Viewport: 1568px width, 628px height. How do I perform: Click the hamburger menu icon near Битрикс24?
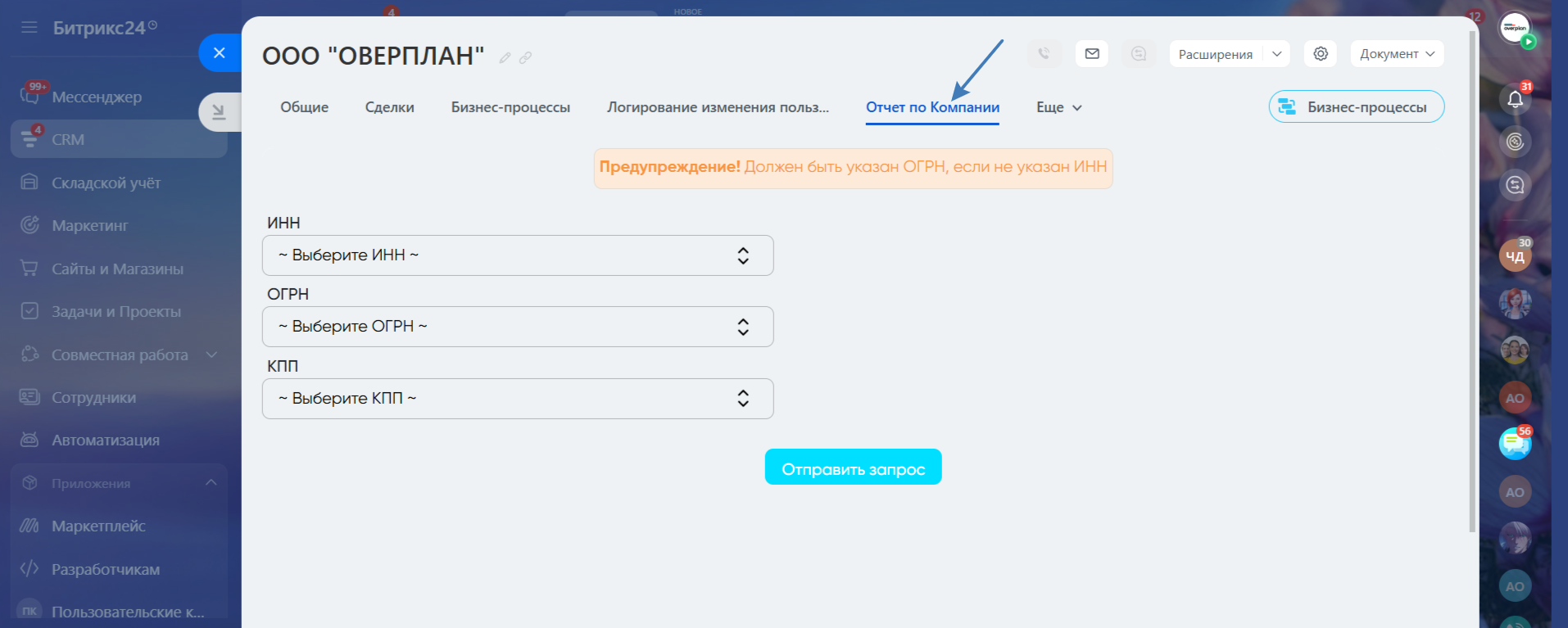(x=29, y=28)
